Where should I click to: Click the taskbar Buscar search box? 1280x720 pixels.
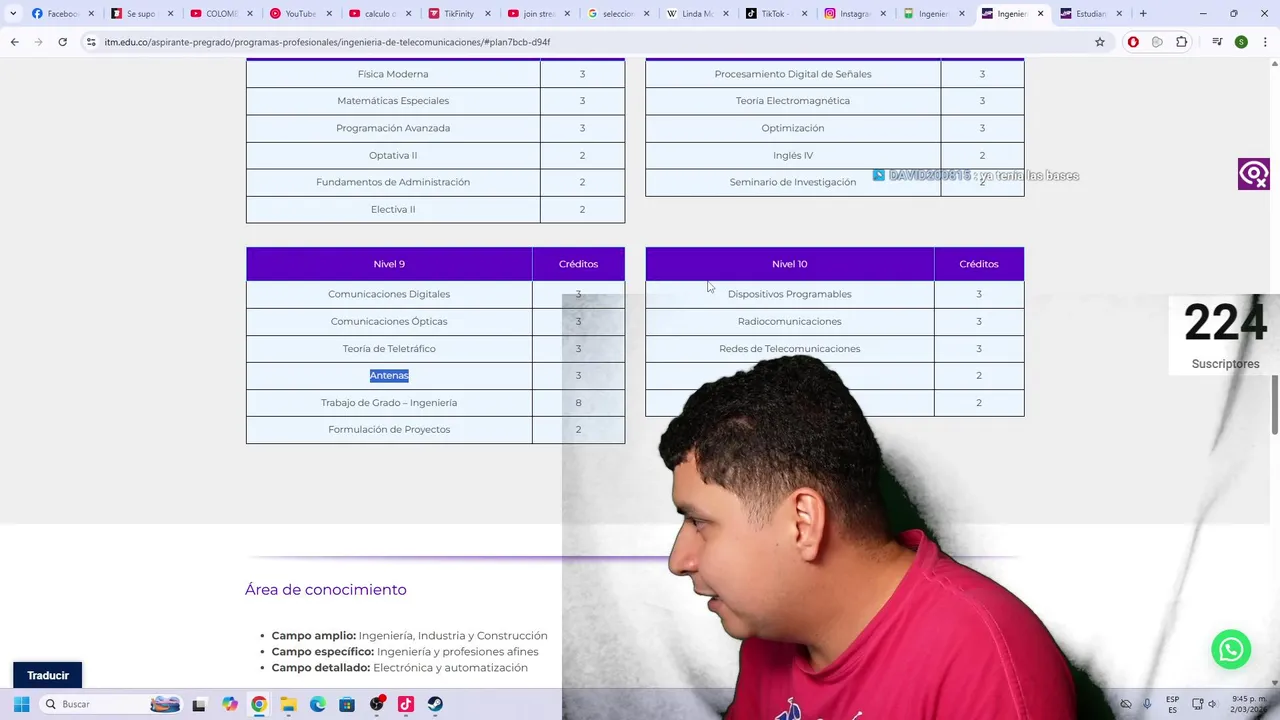[112, 704]
